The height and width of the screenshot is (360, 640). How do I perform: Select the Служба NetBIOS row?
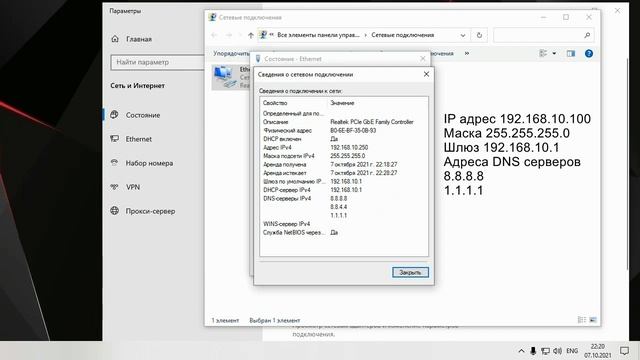click(344, 232)
